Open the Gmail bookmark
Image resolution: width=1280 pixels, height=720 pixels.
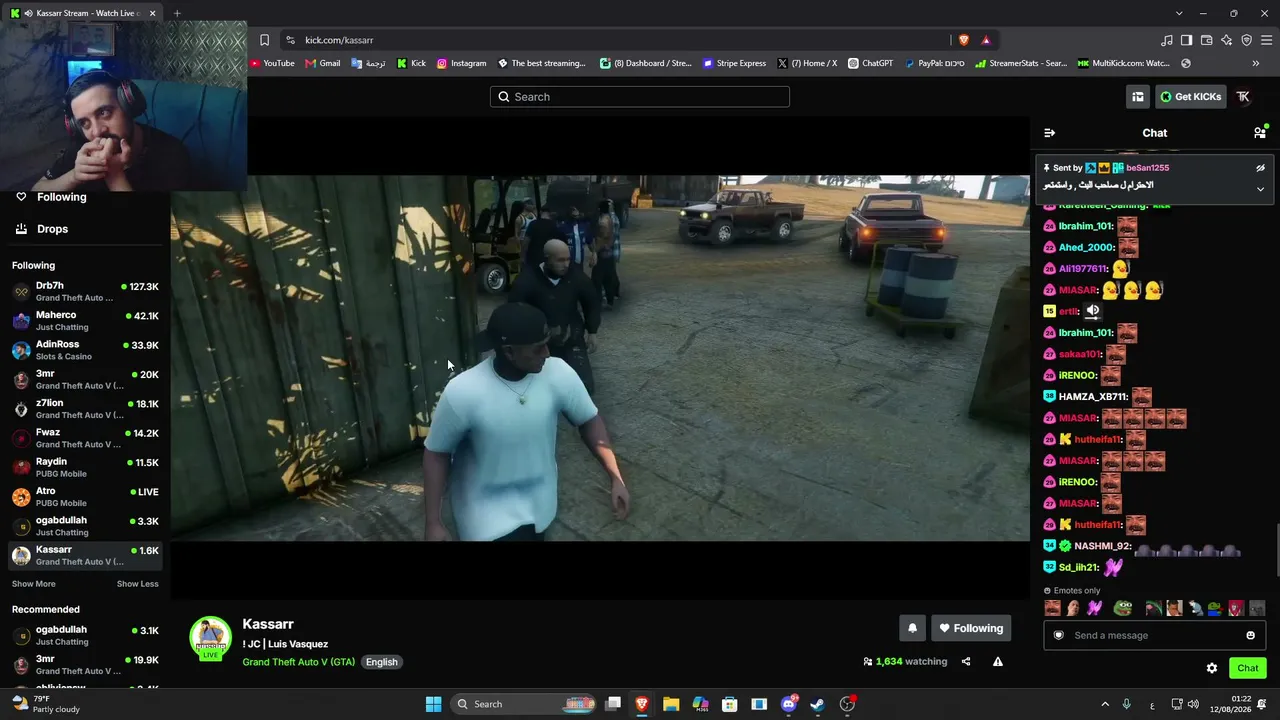[x=323, y=63]
